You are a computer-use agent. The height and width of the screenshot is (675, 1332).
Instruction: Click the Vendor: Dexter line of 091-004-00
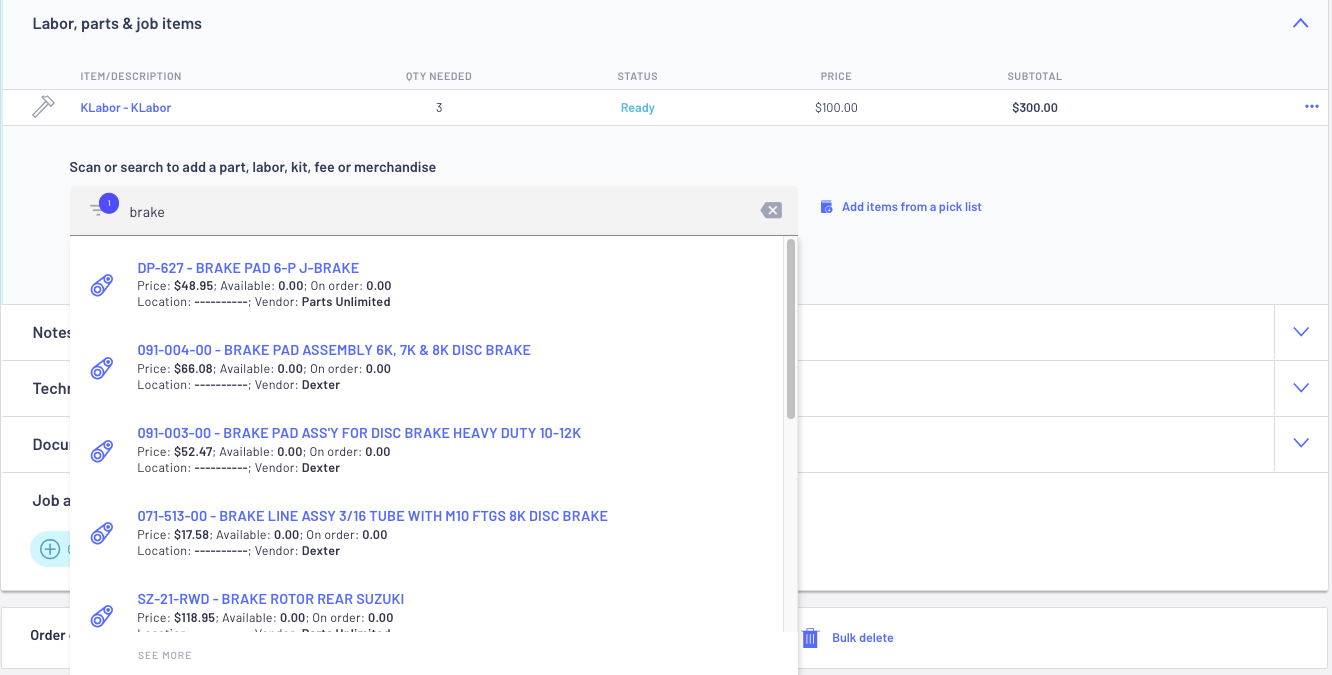[239, 385]
